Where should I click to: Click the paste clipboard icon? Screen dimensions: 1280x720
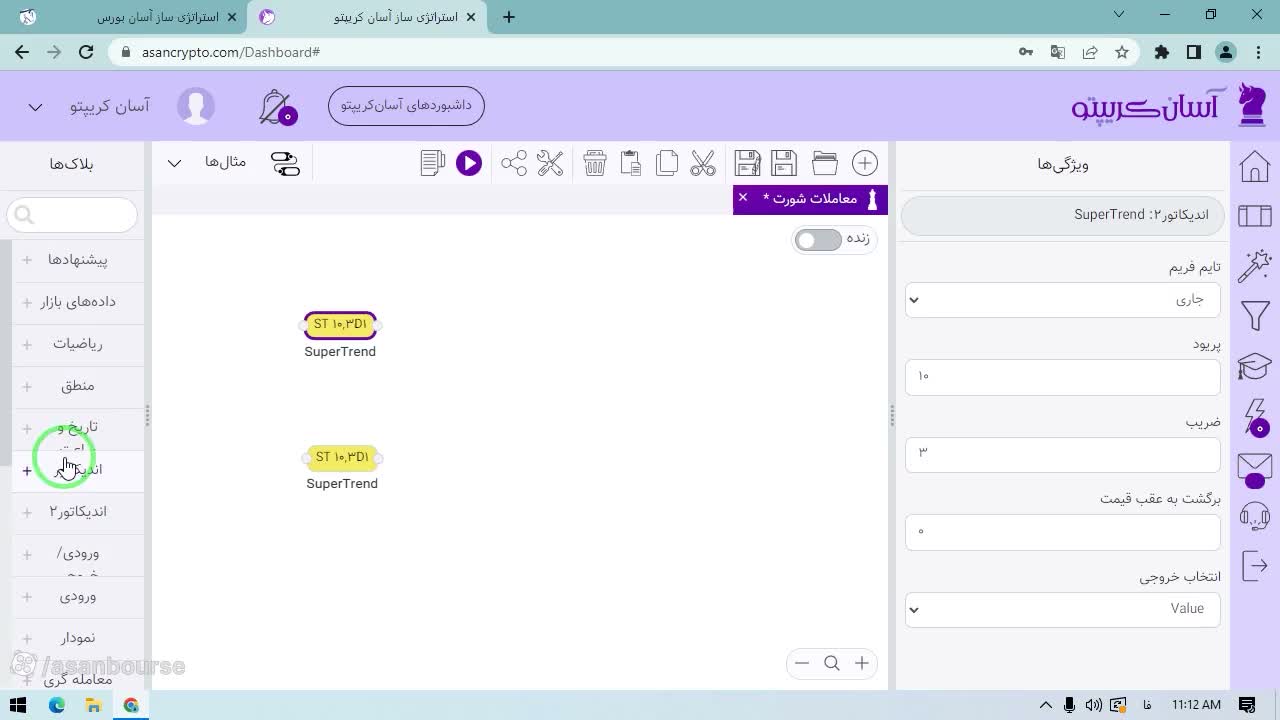click(x=631, y=163)
